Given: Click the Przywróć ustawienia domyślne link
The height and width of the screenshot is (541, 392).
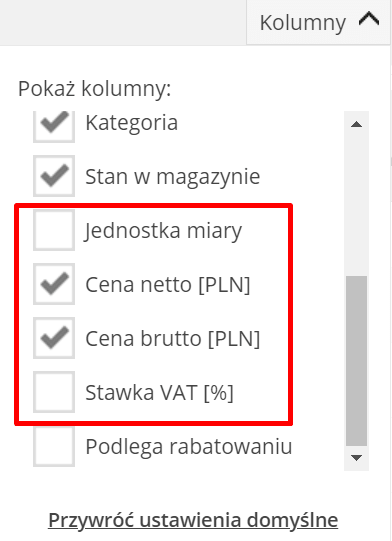Looking at the screenshot, I should (193, 520).
